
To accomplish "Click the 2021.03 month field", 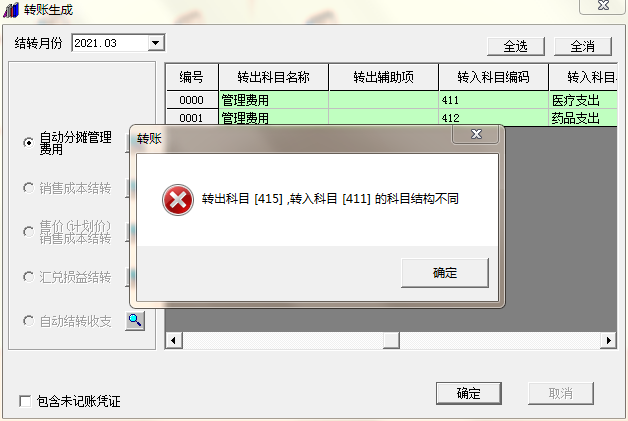I will click(x=110, y=42).
